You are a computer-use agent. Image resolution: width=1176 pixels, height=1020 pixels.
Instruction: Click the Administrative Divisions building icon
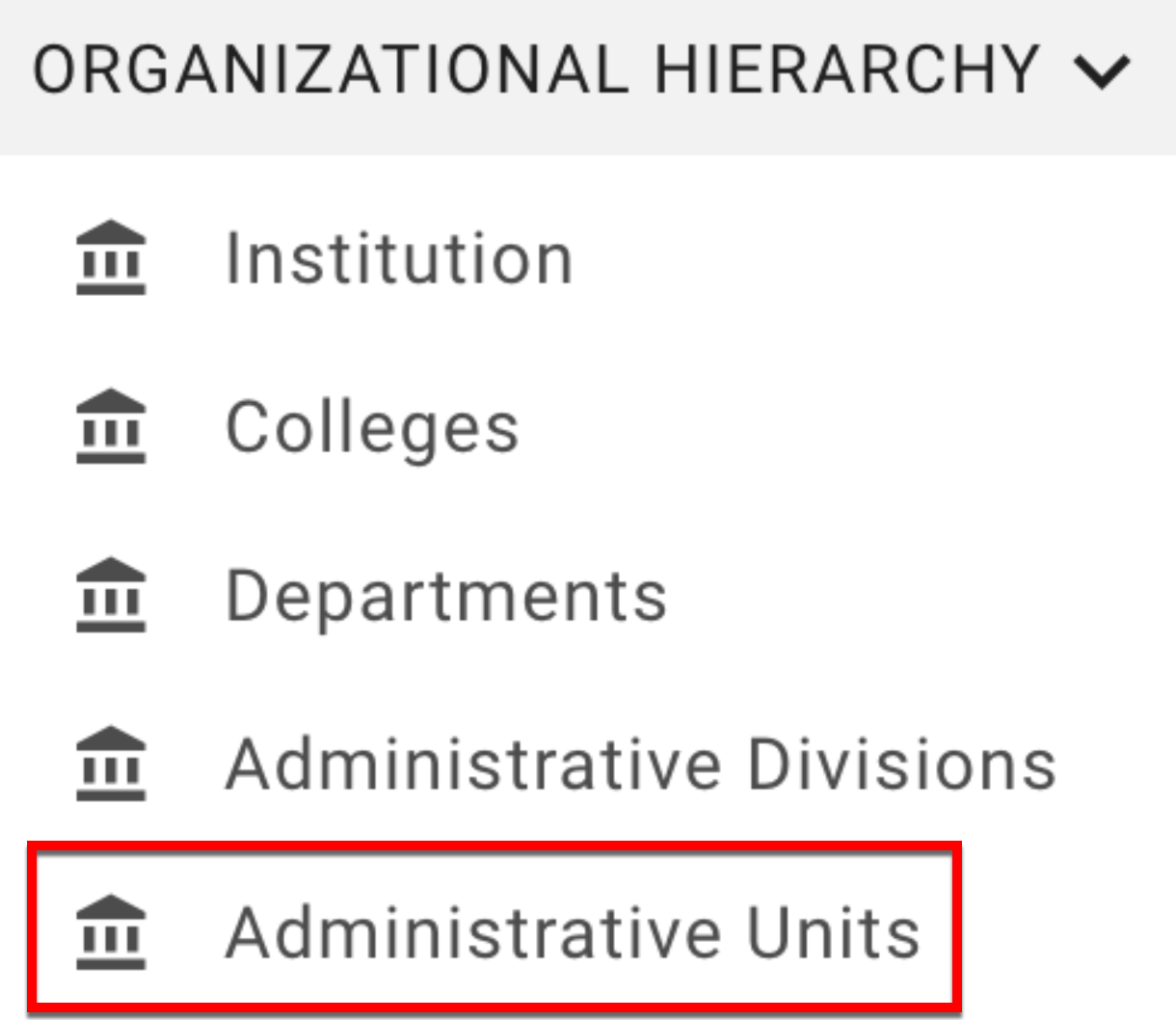(111, 764)
